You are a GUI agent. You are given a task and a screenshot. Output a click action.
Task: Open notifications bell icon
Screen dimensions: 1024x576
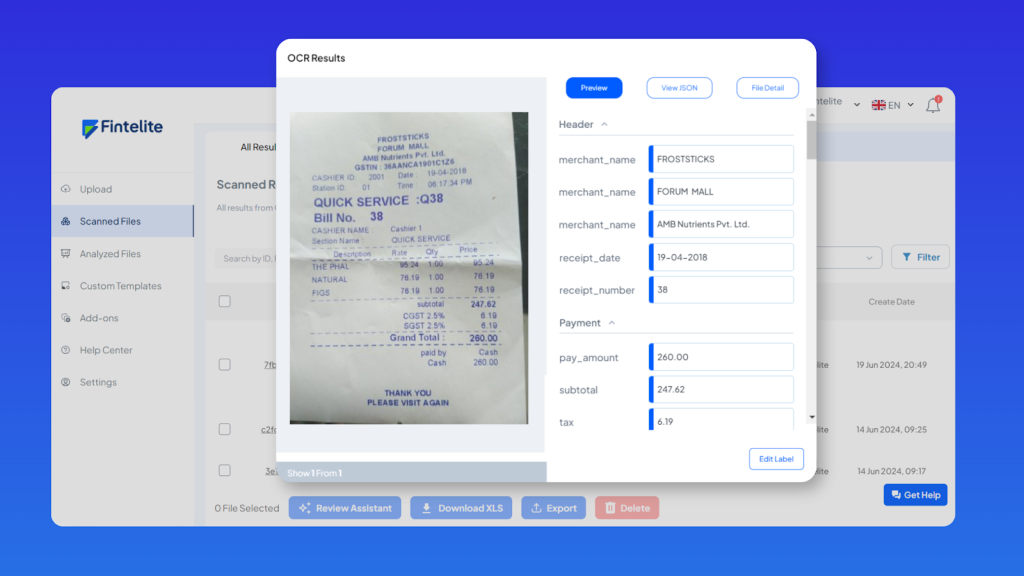pyautogui.click(x=933, y=105)
